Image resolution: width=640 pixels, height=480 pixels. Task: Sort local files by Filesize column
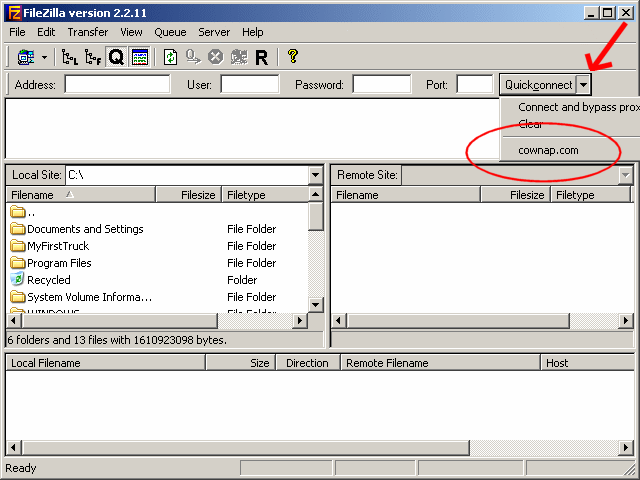pyautogui.click(x=187, y=195)
